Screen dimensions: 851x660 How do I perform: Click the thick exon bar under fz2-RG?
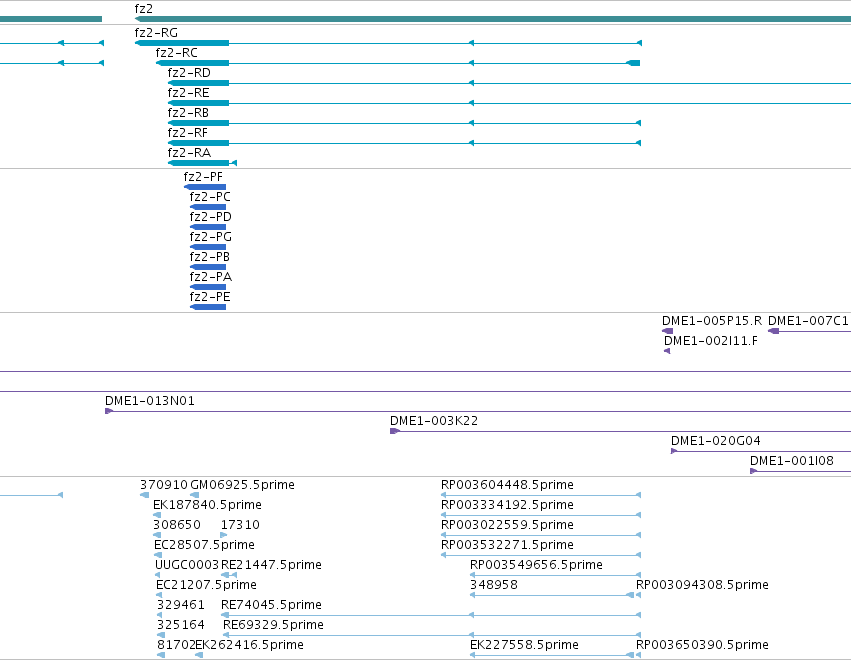[x=182, y=43]
